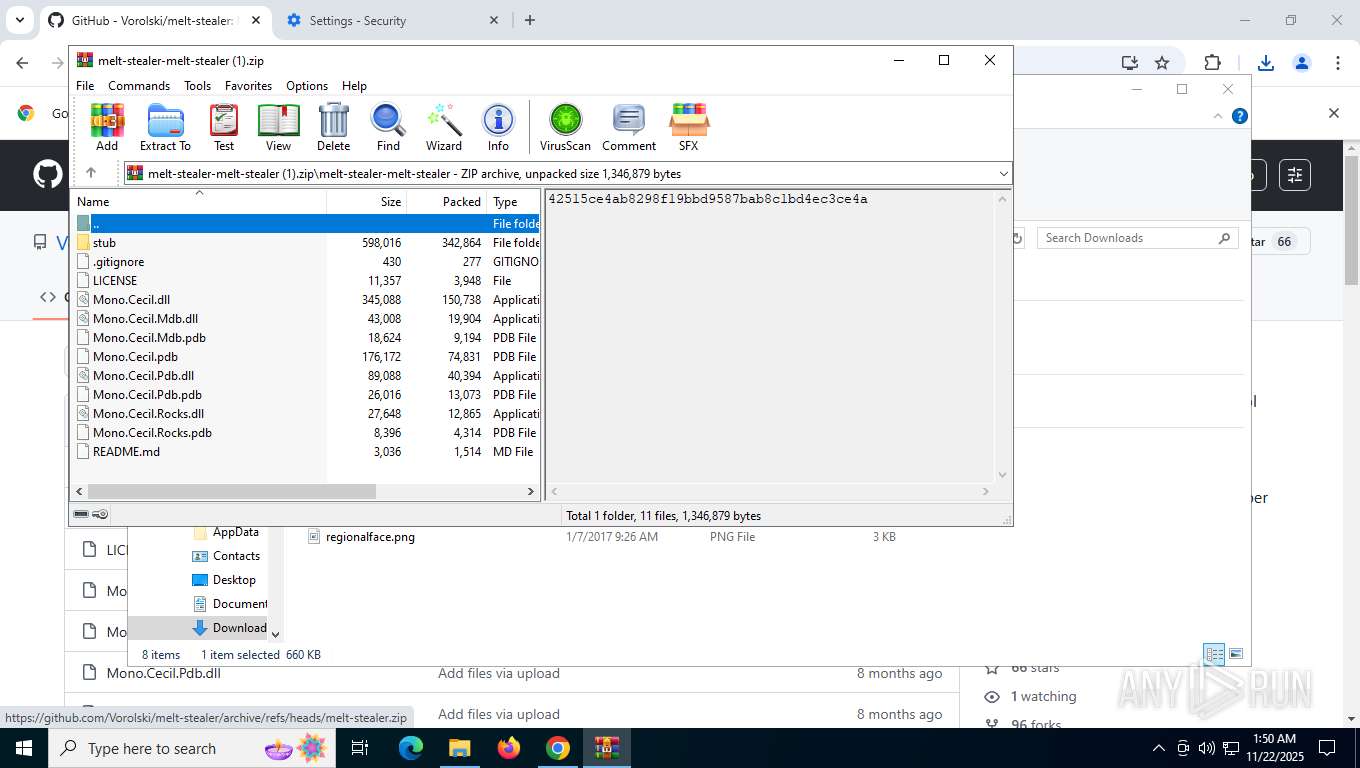Open Mono.Cecil.Pdb.dll link on GitHub

(164, 673)
